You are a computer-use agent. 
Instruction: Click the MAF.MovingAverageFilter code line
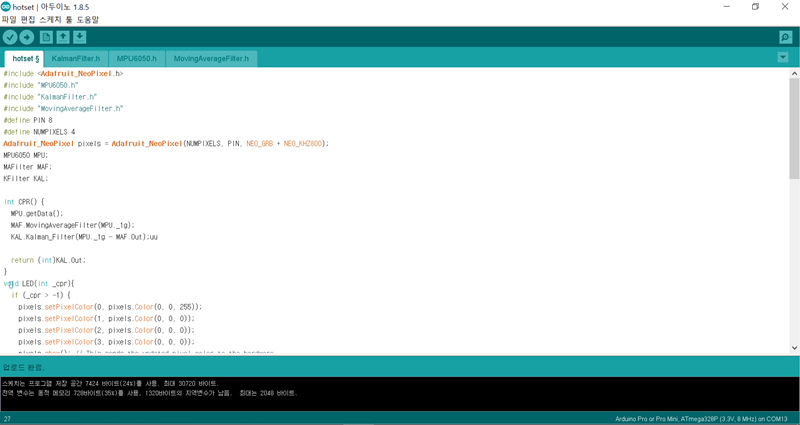pos(72,225)
